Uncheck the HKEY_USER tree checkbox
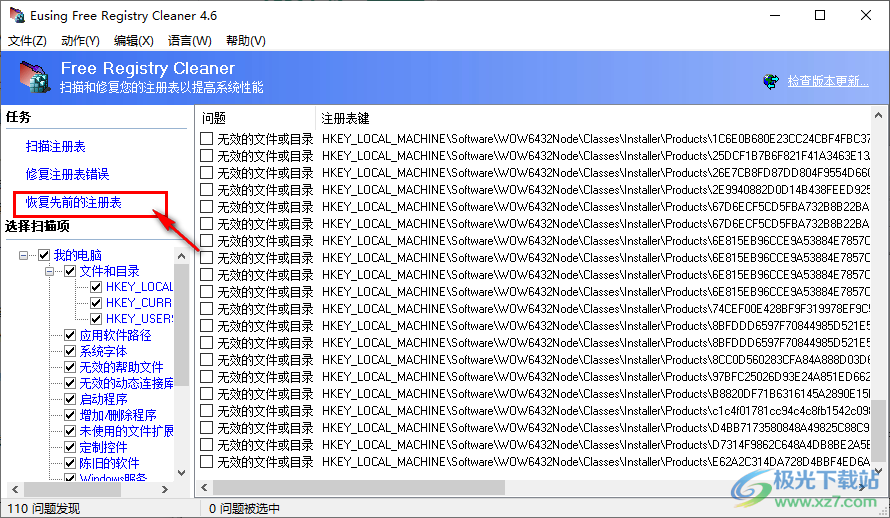The width and height of the screenshot is (890, 518). coord(96,319)
